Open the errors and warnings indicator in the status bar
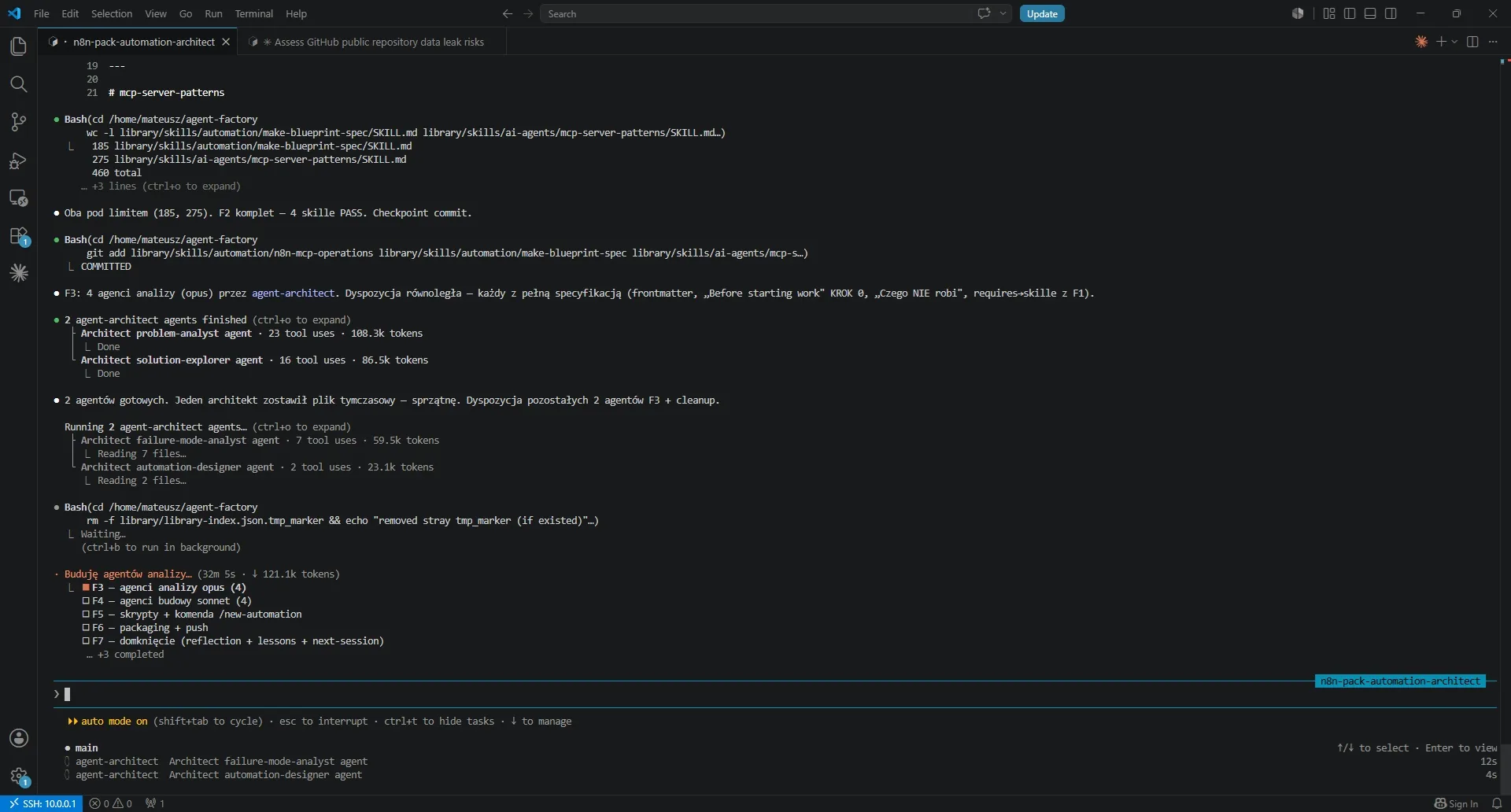Screen dimensions: 1511x812 (x=110, y=803)
